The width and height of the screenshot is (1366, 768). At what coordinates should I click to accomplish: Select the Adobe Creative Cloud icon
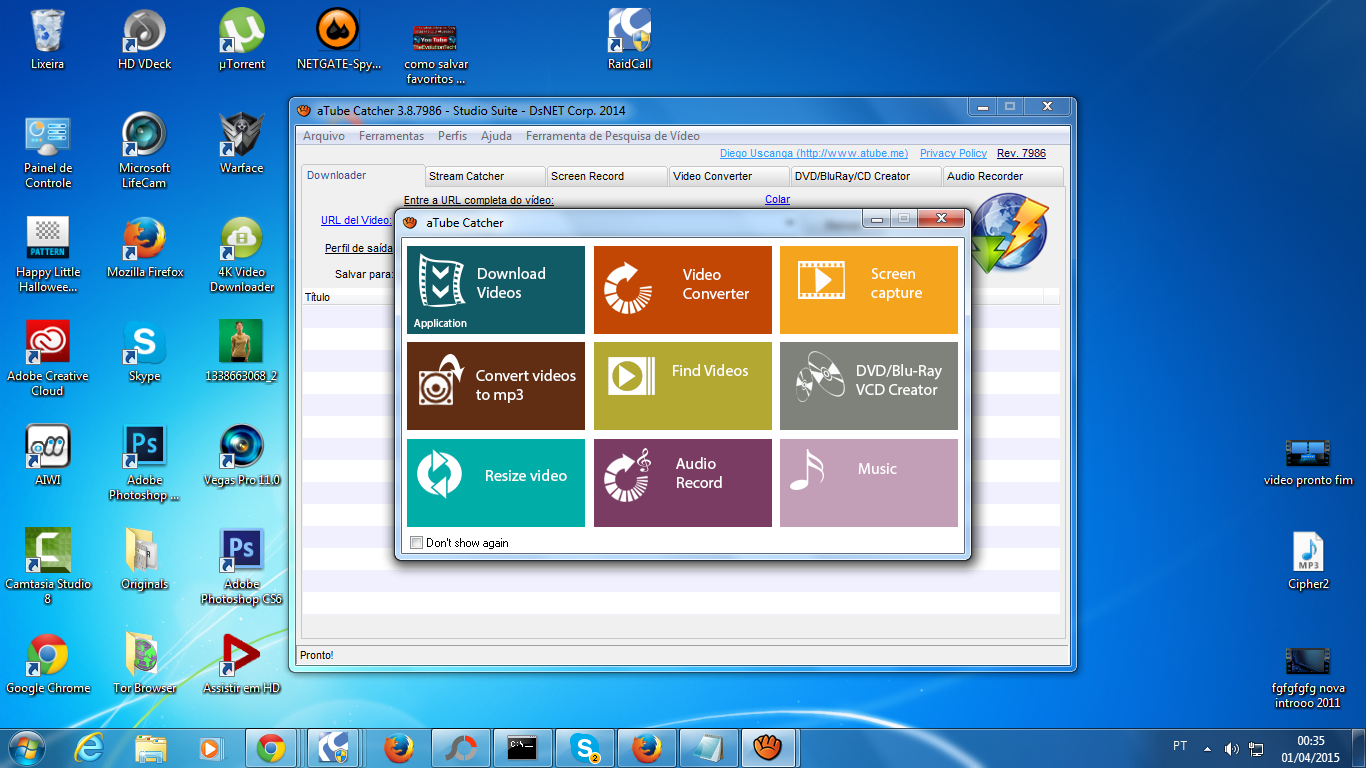coord(47,359)
